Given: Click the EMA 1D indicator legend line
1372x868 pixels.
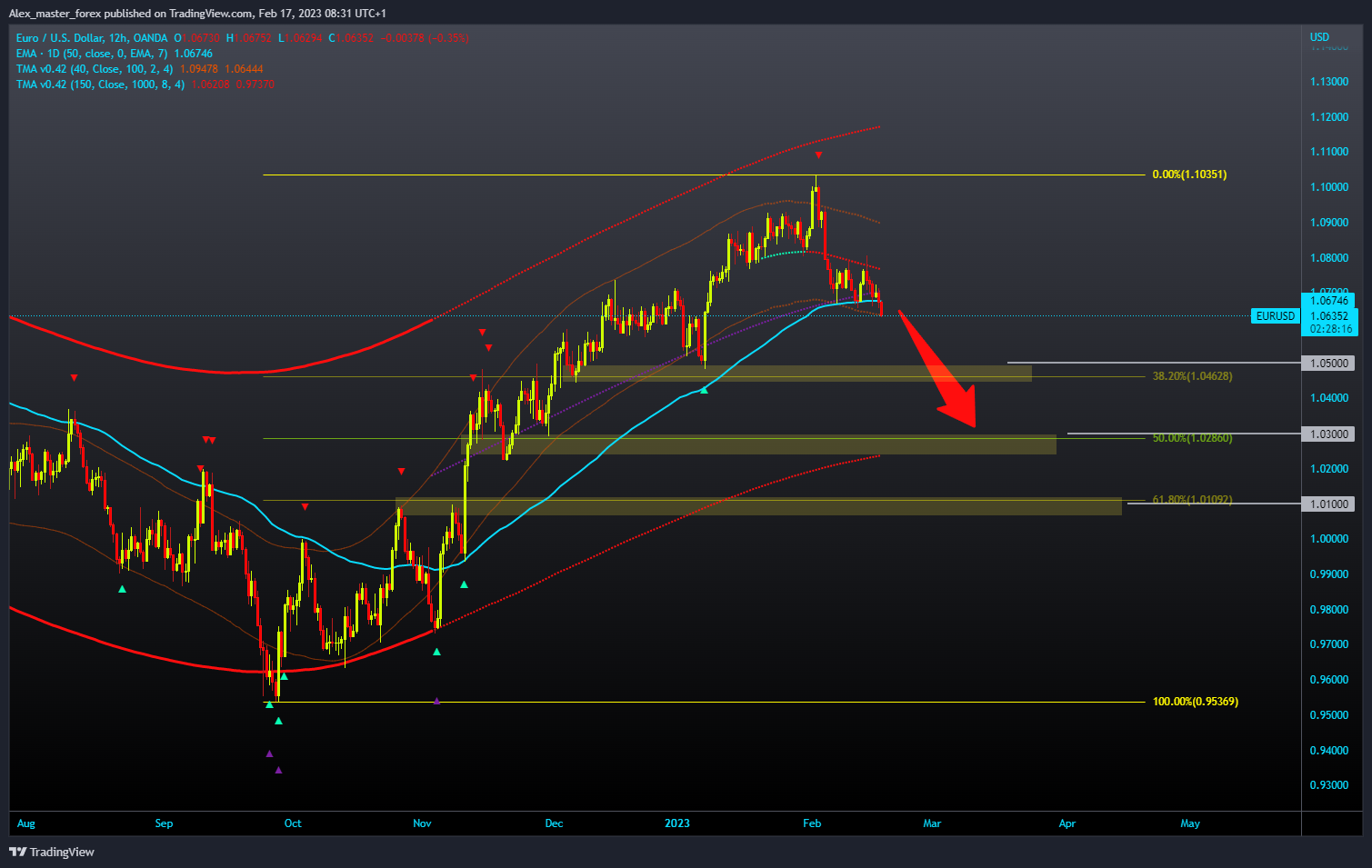Looking at the screenshot, I should click(x=114, y=54).
